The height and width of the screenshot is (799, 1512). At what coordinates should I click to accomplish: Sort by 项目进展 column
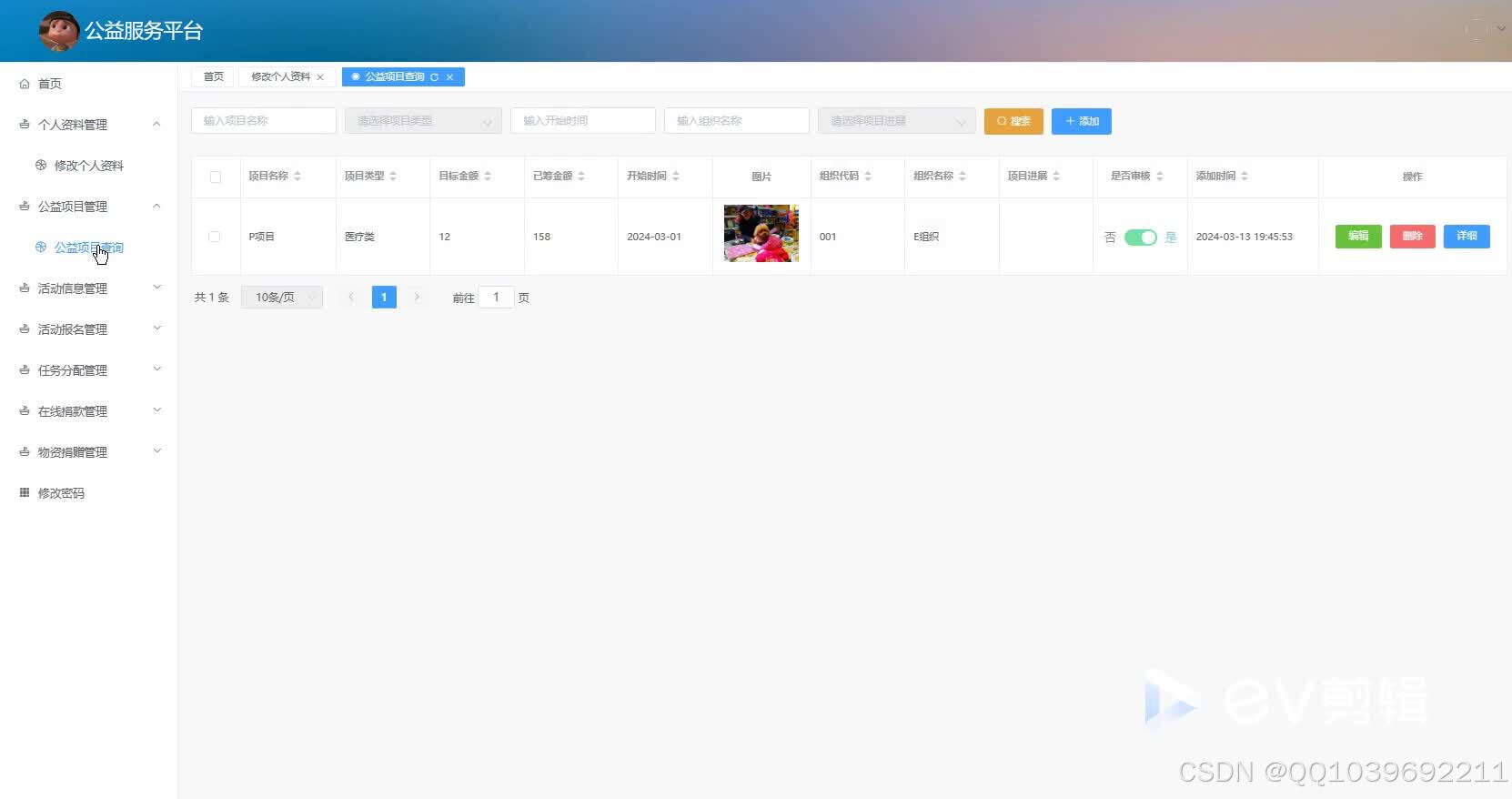point(1056,177)
